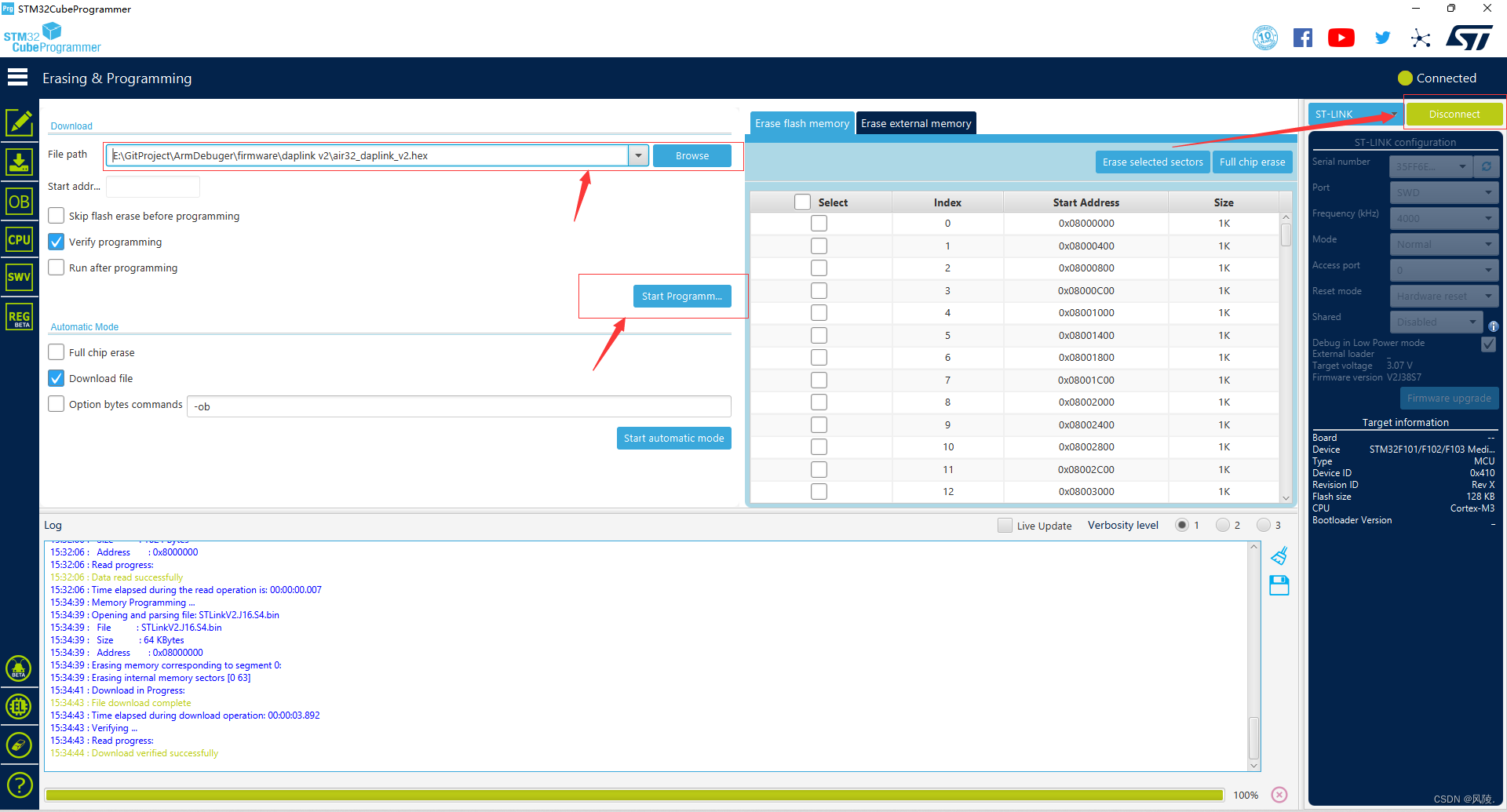Viewport: 1507px width, 812px height.
Task: Open the chip sidebar icon
Action: 19,707
